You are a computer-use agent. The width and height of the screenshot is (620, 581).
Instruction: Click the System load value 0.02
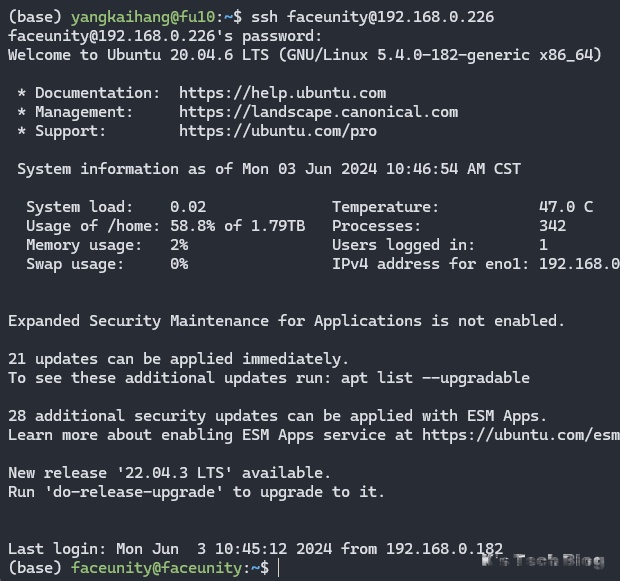188,207
